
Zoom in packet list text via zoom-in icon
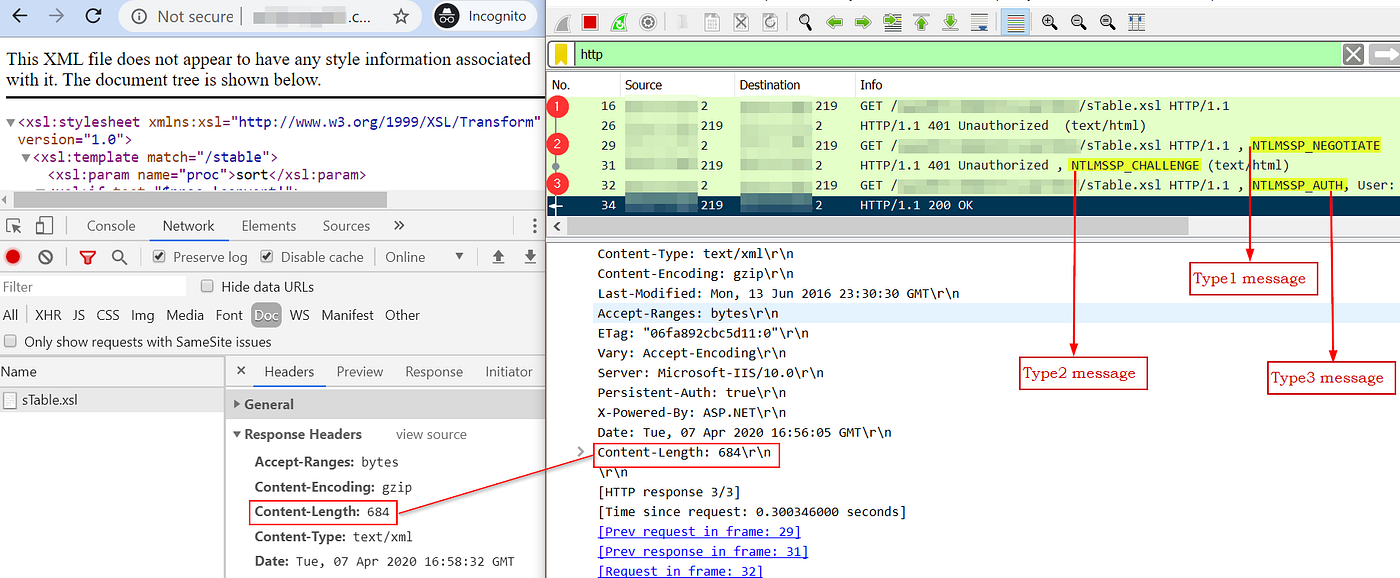1049,22
